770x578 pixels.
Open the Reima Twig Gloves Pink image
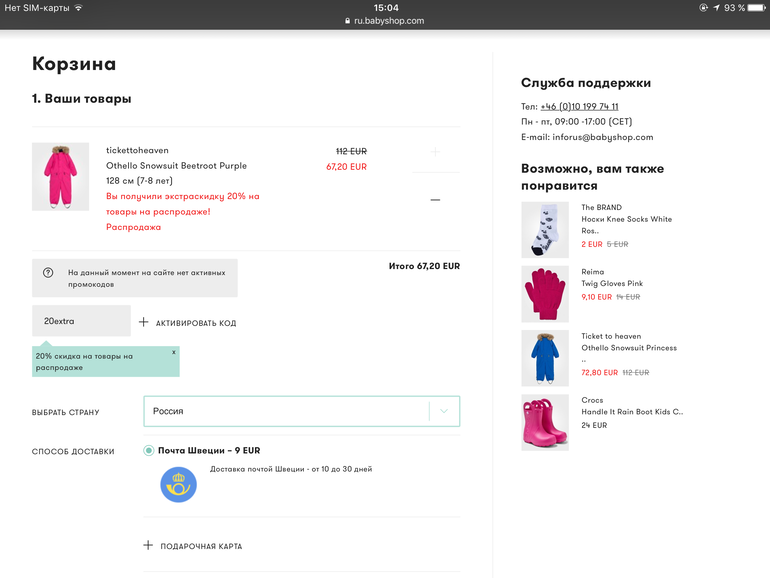(545, 294)
